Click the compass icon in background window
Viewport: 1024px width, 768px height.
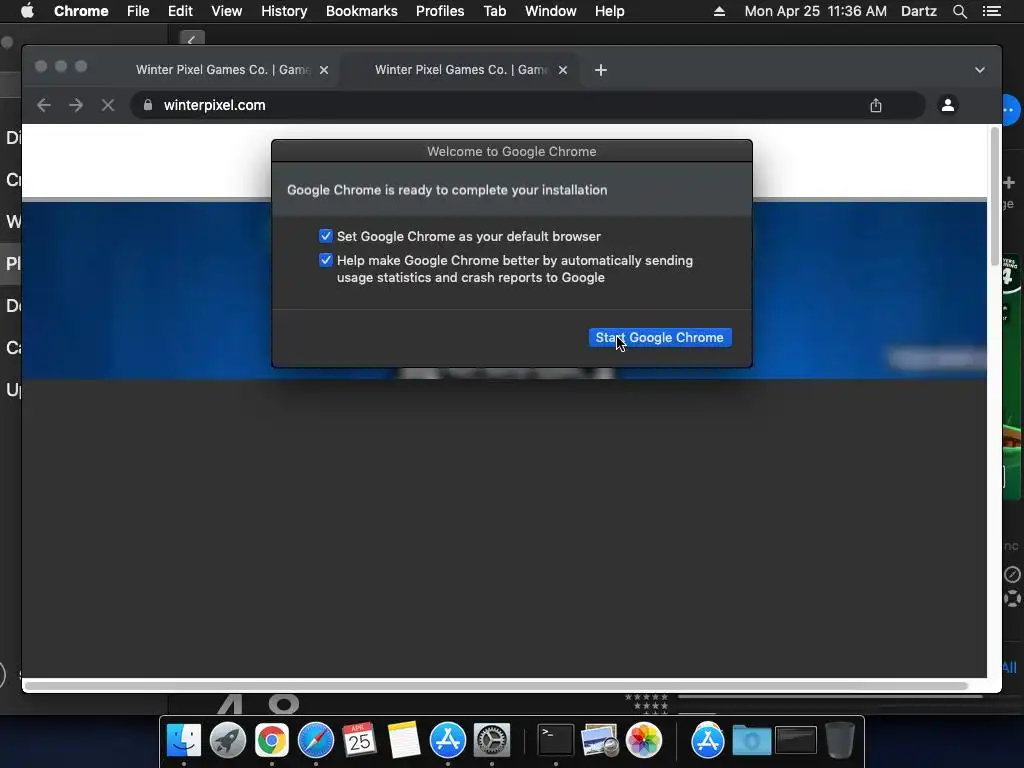(x=1012, y=575)
